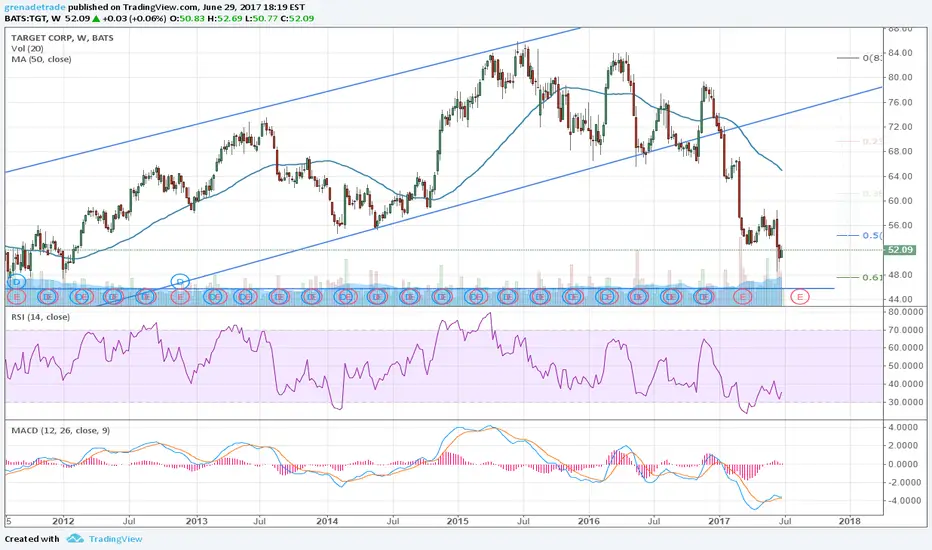Viewport: 932px width, 550px height.
Task: Click the 56.00 price axis label
Action: point(901,225)
